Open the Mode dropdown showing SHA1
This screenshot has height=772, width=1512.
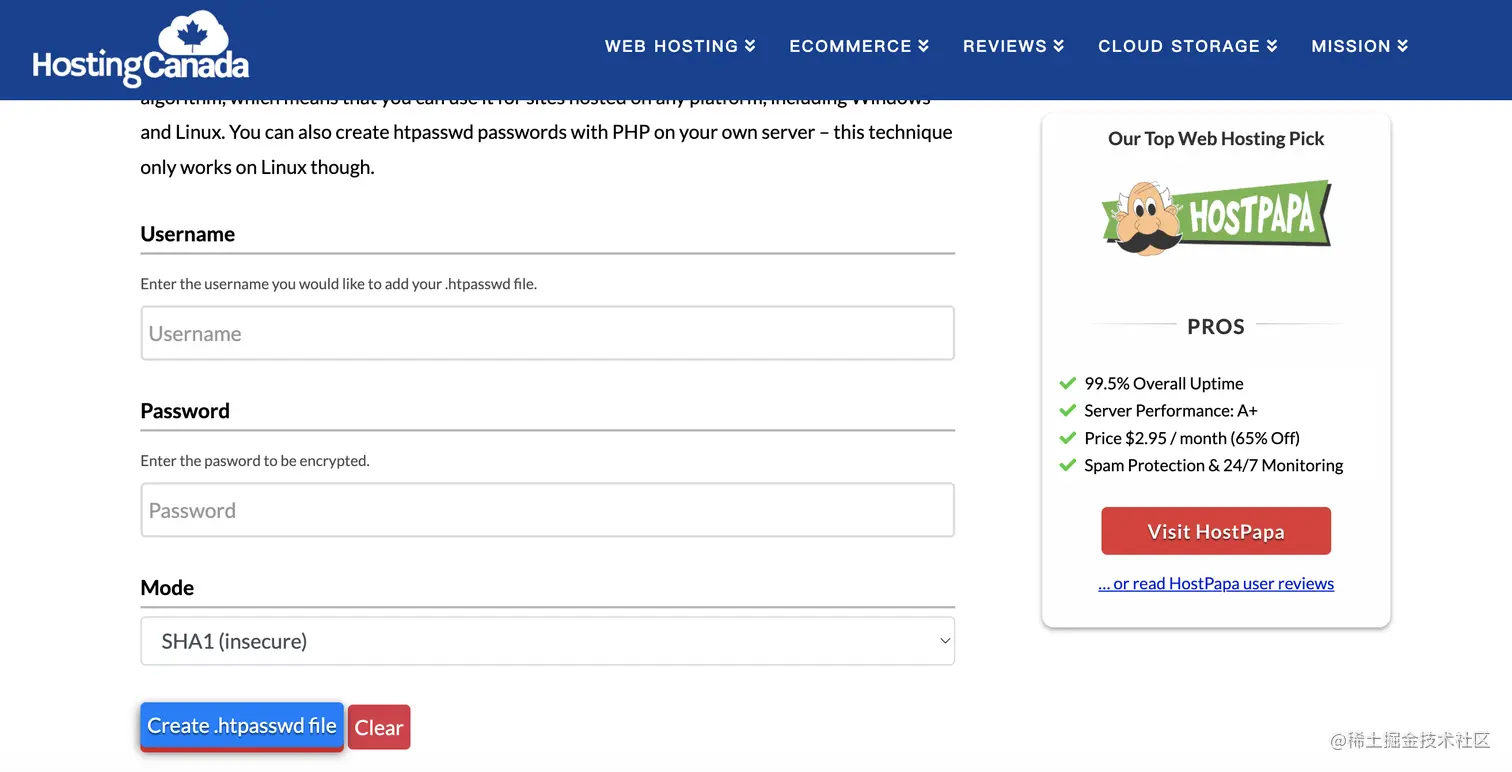pyautogui.click(x=548, y=640)
